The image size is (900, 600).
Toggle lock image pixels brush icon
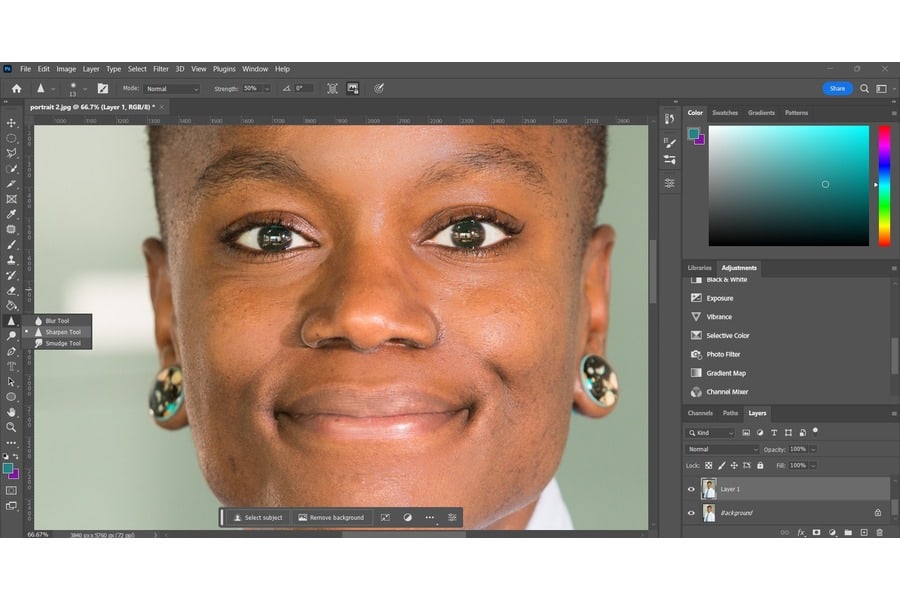click(721, 466)
